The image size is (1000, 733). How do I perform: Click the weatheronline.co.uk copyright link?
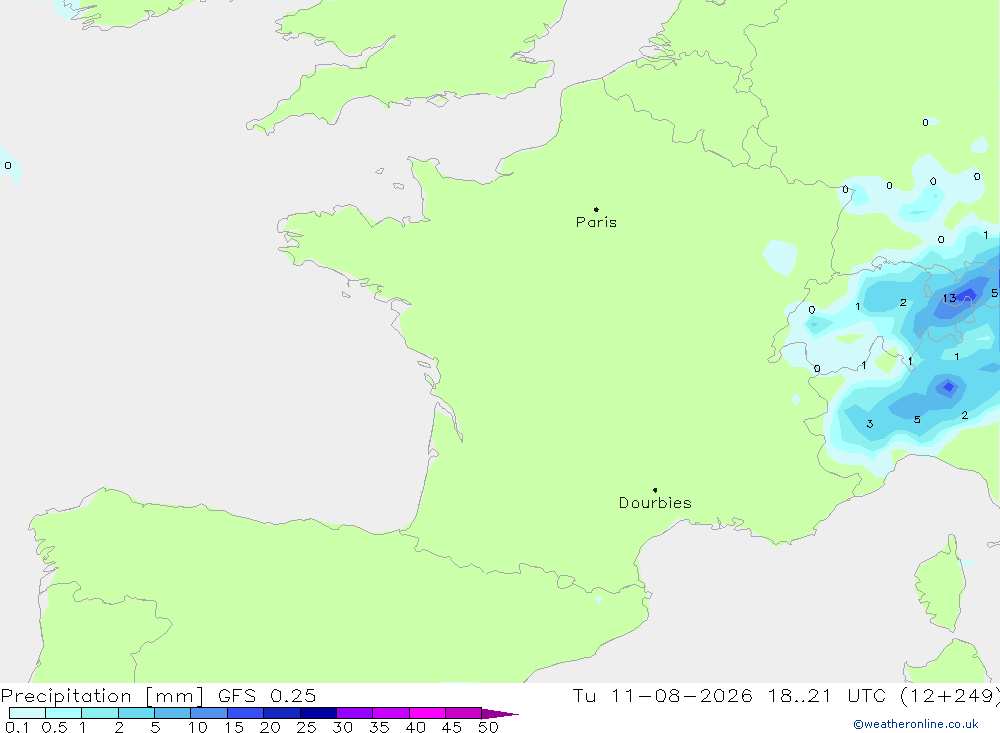916,724
